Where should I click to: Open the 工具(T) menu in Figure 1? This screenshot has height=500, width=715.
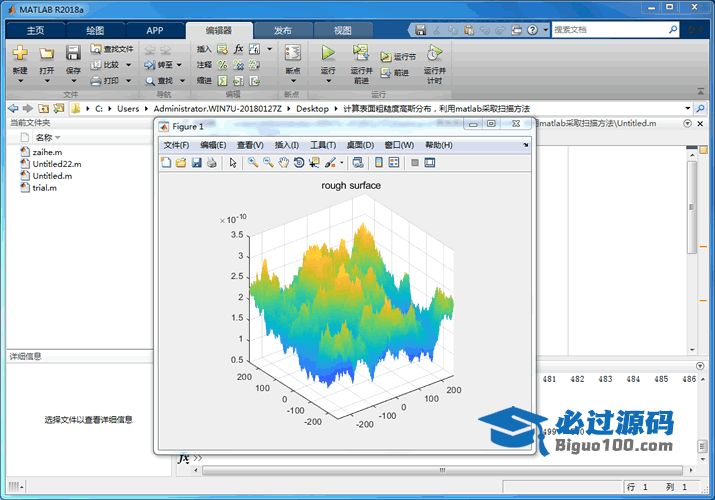pyautogui.click(x=323, y=145)
